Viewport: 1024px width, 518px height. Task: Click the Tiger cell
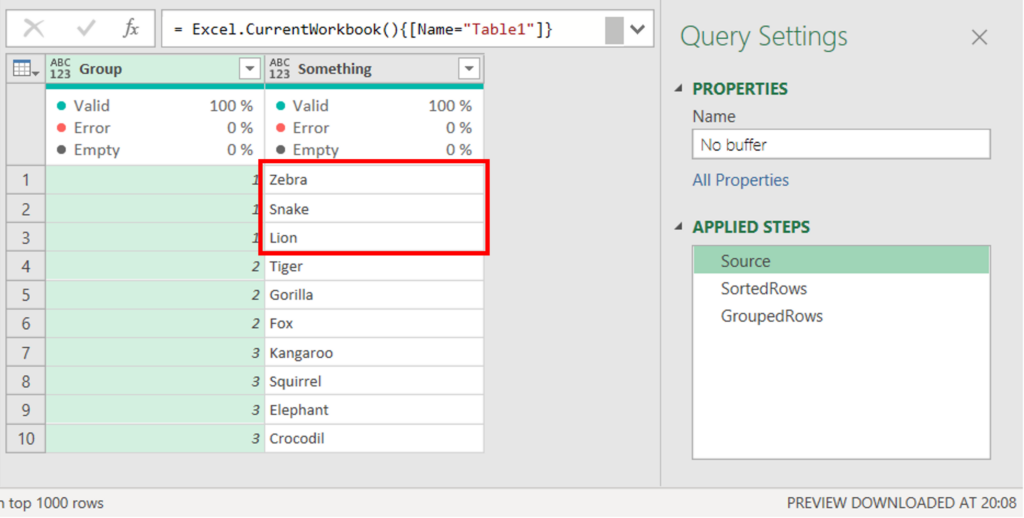[x=374, y=266]
